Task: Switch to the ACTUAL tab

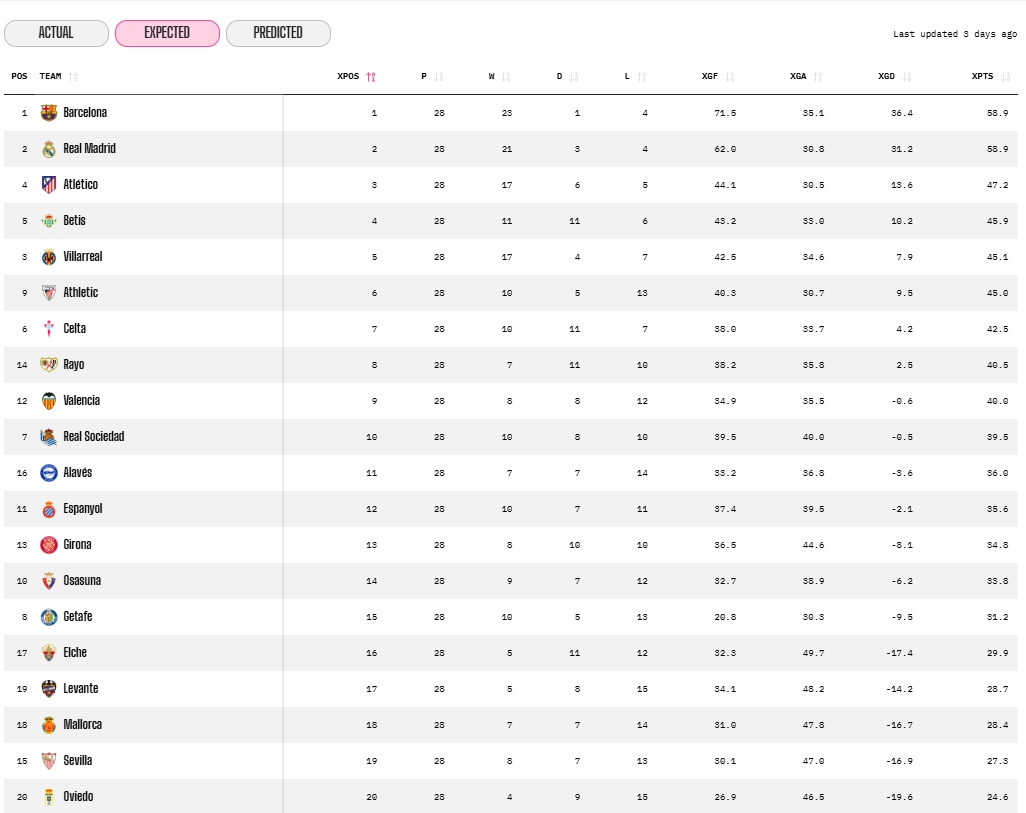Action: click(x=56, y=33)
